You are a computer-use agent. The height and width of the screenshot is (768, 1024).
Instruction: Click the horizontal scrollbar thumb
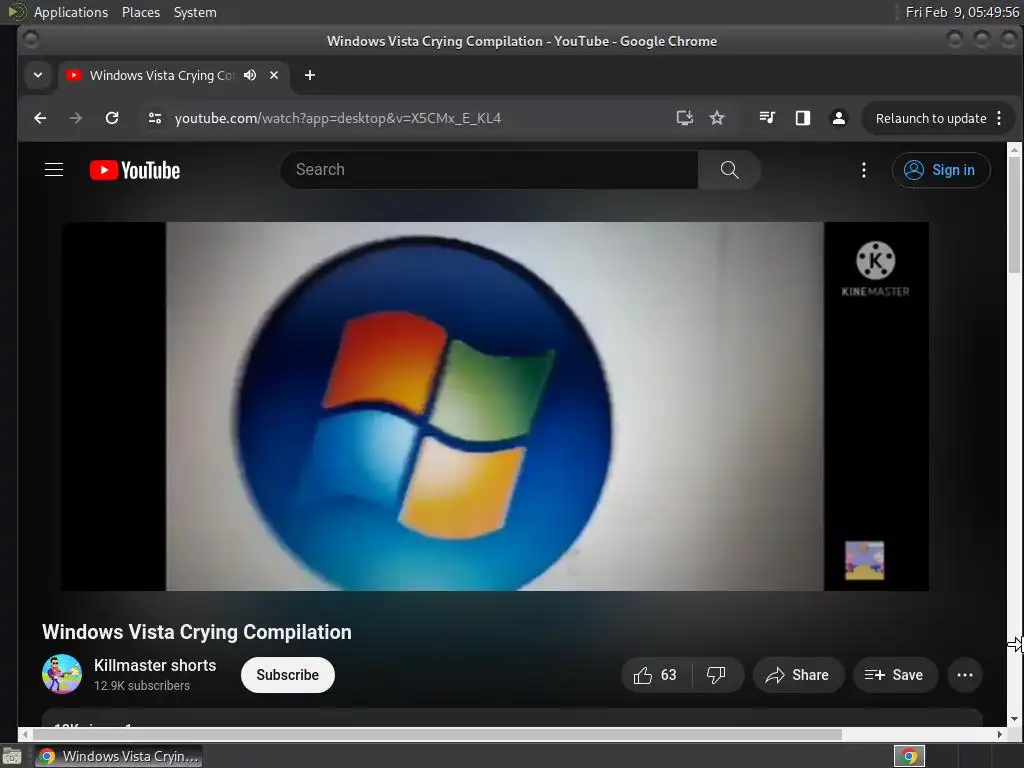[x=436, y=734]
